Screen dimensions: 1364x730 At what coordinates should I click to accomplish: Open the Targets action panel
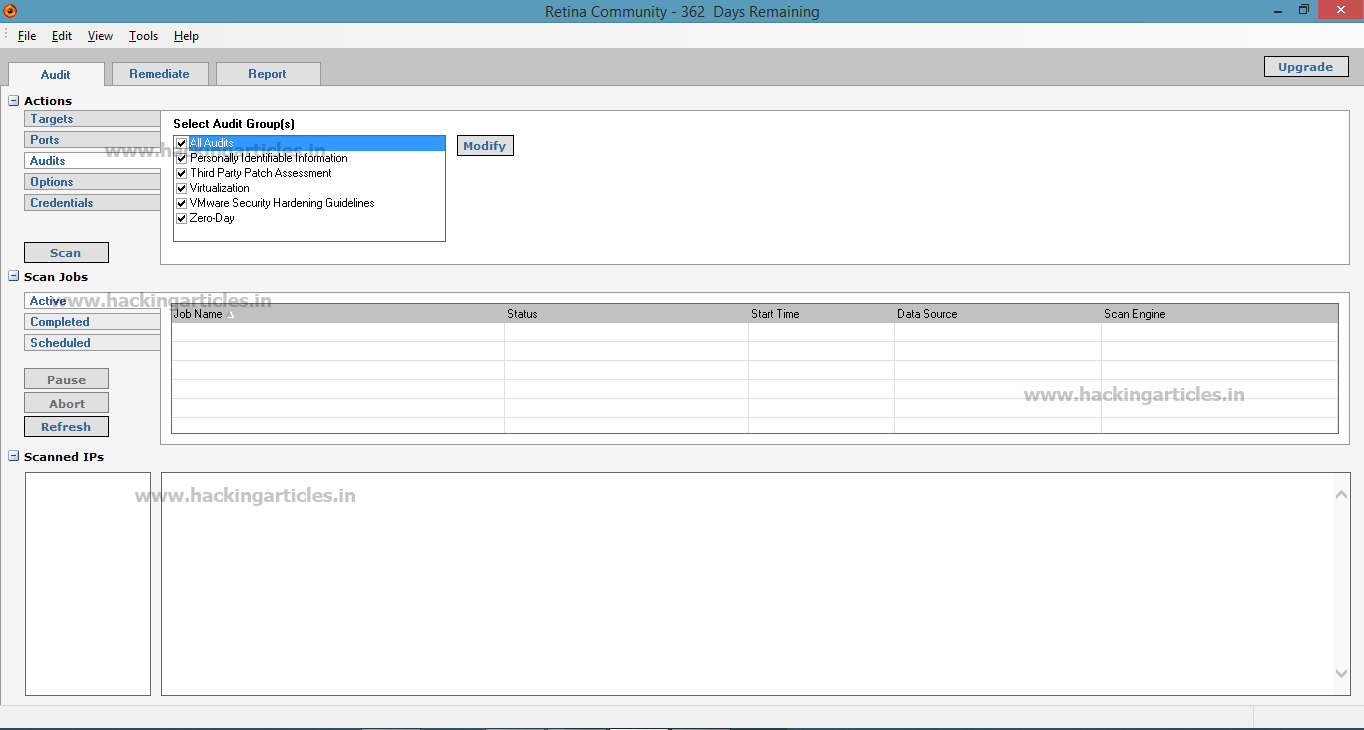(x=92, y=119)
